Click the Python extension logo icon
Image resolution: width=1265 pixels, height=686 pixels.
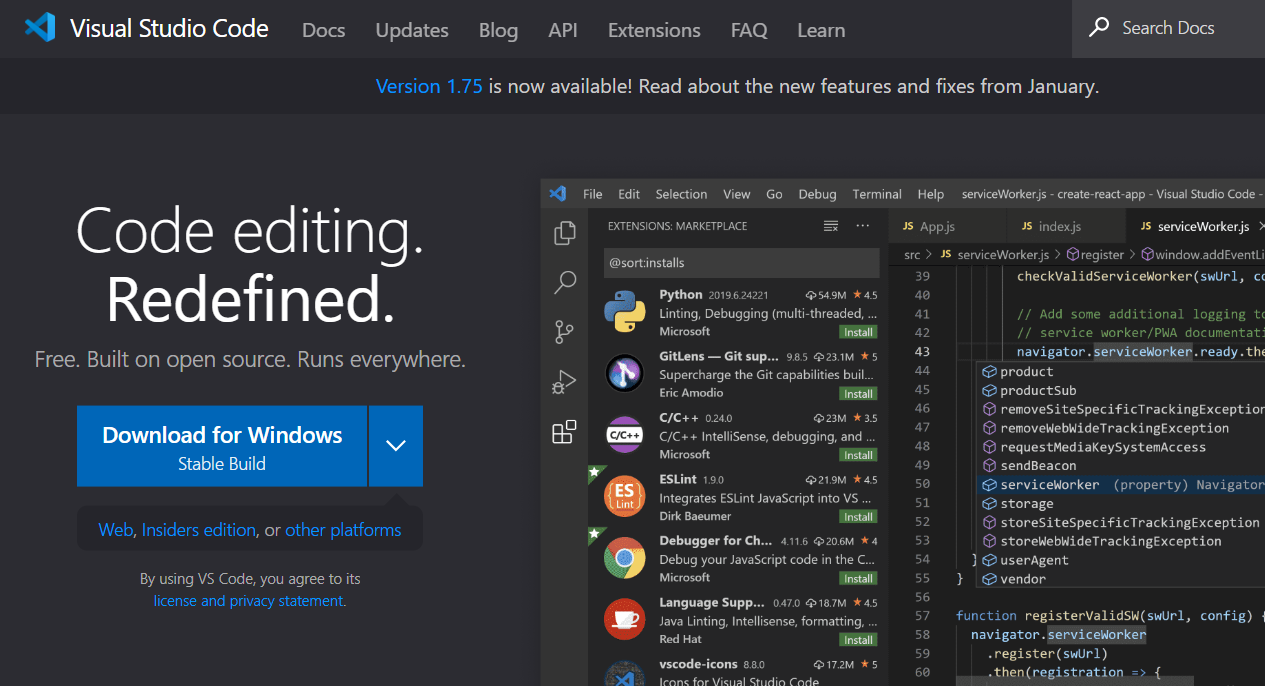[x=624, y=312]
